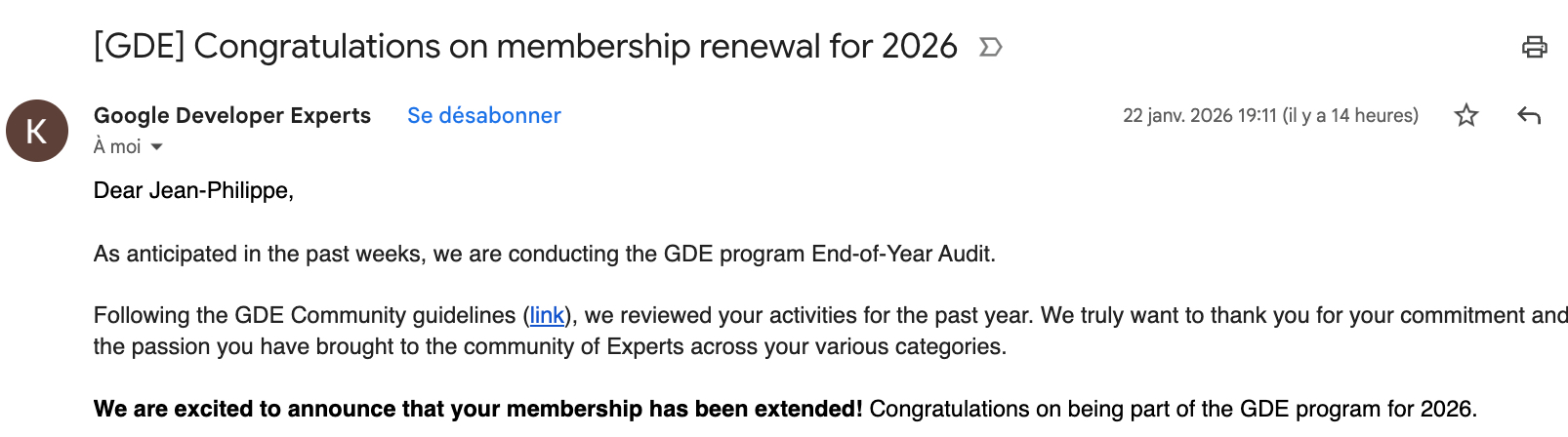Click the importance marker beside the subject
Screen dimensions: 1568x437
coord(990,47)
